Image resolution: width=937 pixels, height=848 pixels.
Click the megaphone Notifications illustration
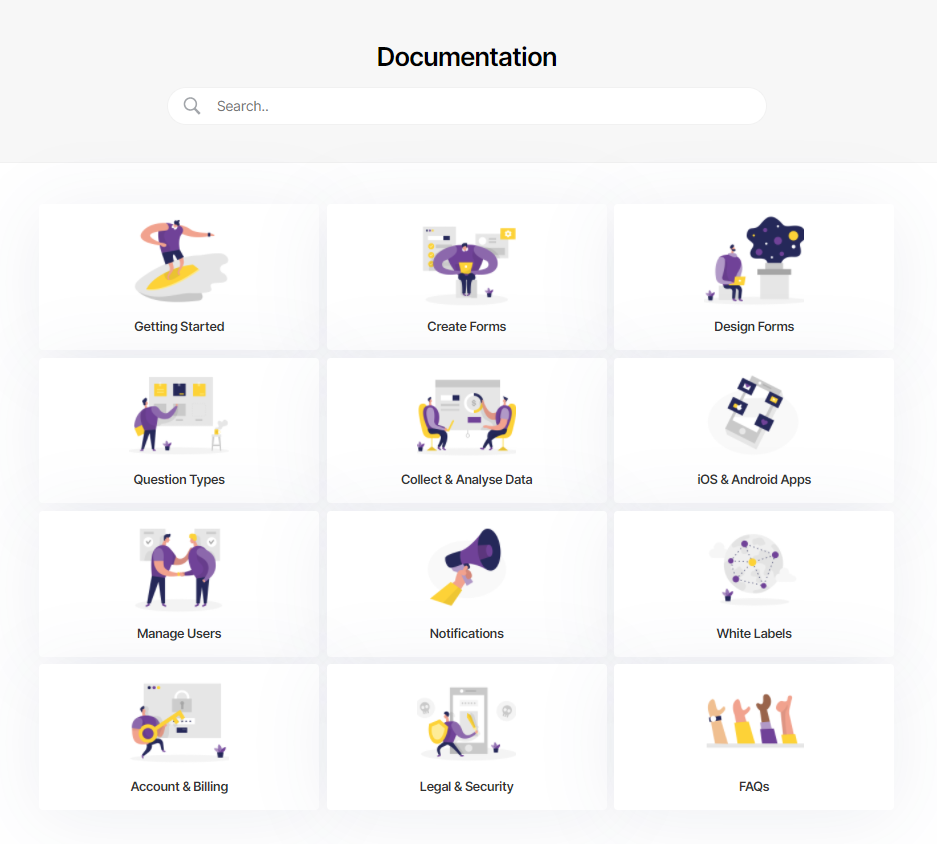click(467, 567)
